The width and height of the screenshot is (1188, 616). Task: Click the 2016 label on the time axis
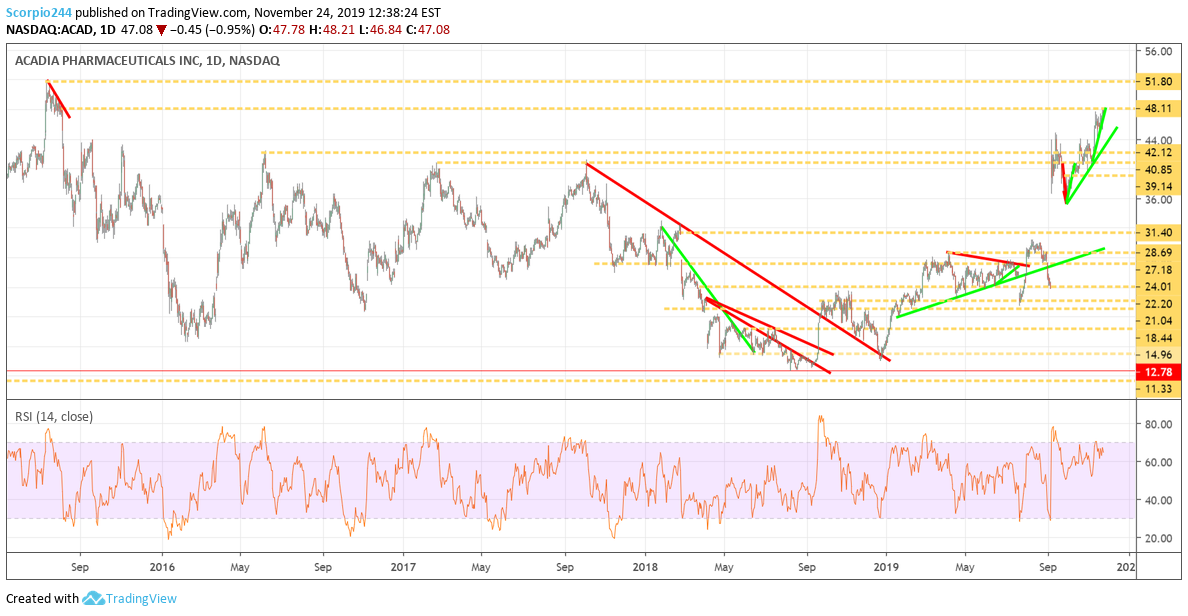(x=162, y=566)
